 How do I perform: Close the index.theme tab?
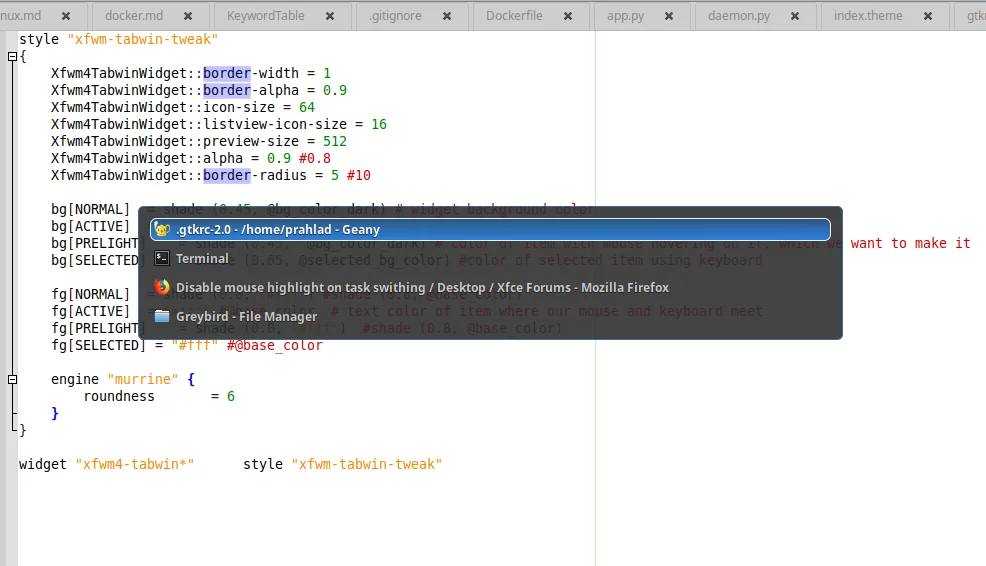(929, 16)
